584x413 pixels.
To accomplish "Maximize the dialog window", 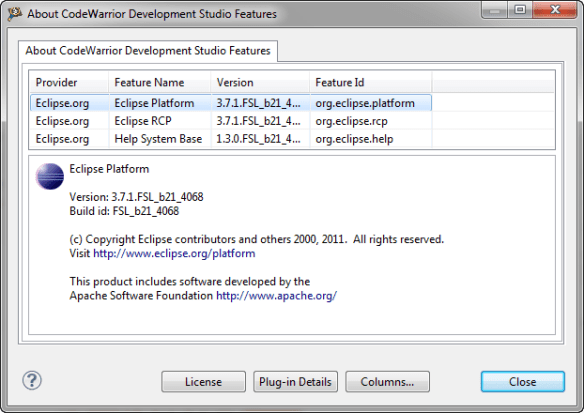I will (x=520, y=9).
